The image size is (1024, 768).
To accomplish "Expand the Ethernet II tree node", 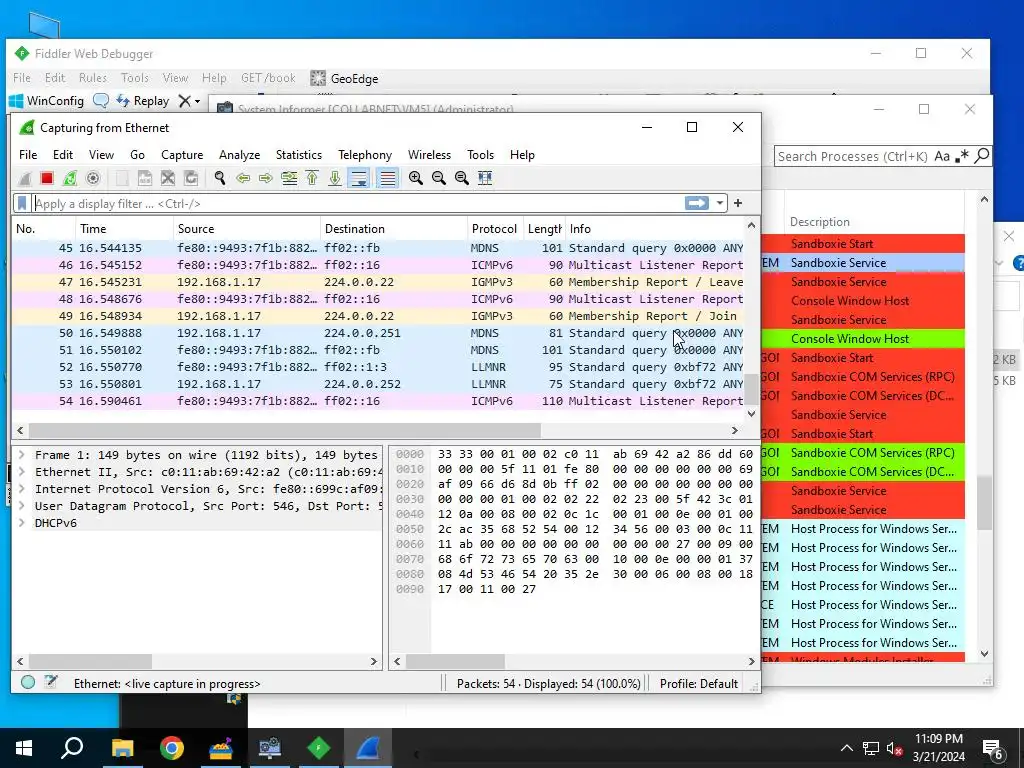I will tap(22, 472).
